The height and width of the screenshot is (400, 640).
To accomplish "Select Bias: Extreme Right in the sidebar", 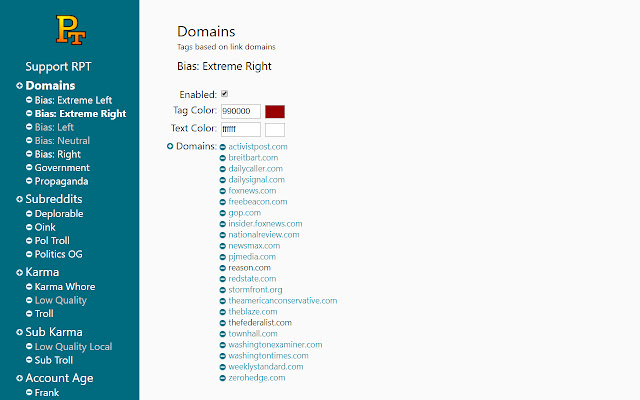I will pos(80,113).
